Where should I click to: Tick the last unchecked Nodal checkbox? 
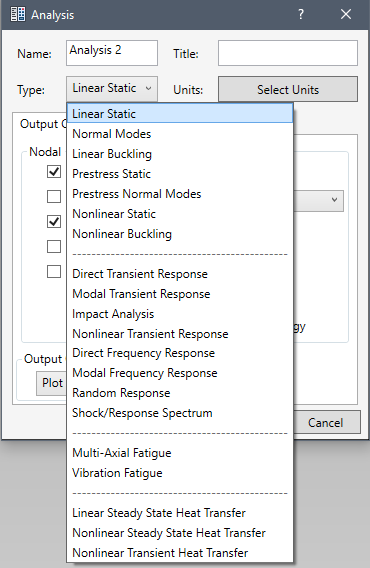[x=54, y=271]
